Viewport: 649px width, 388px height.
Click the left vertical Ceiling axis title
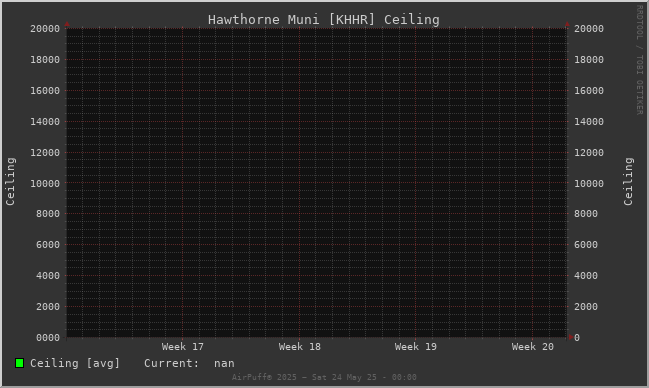(10, 181)
